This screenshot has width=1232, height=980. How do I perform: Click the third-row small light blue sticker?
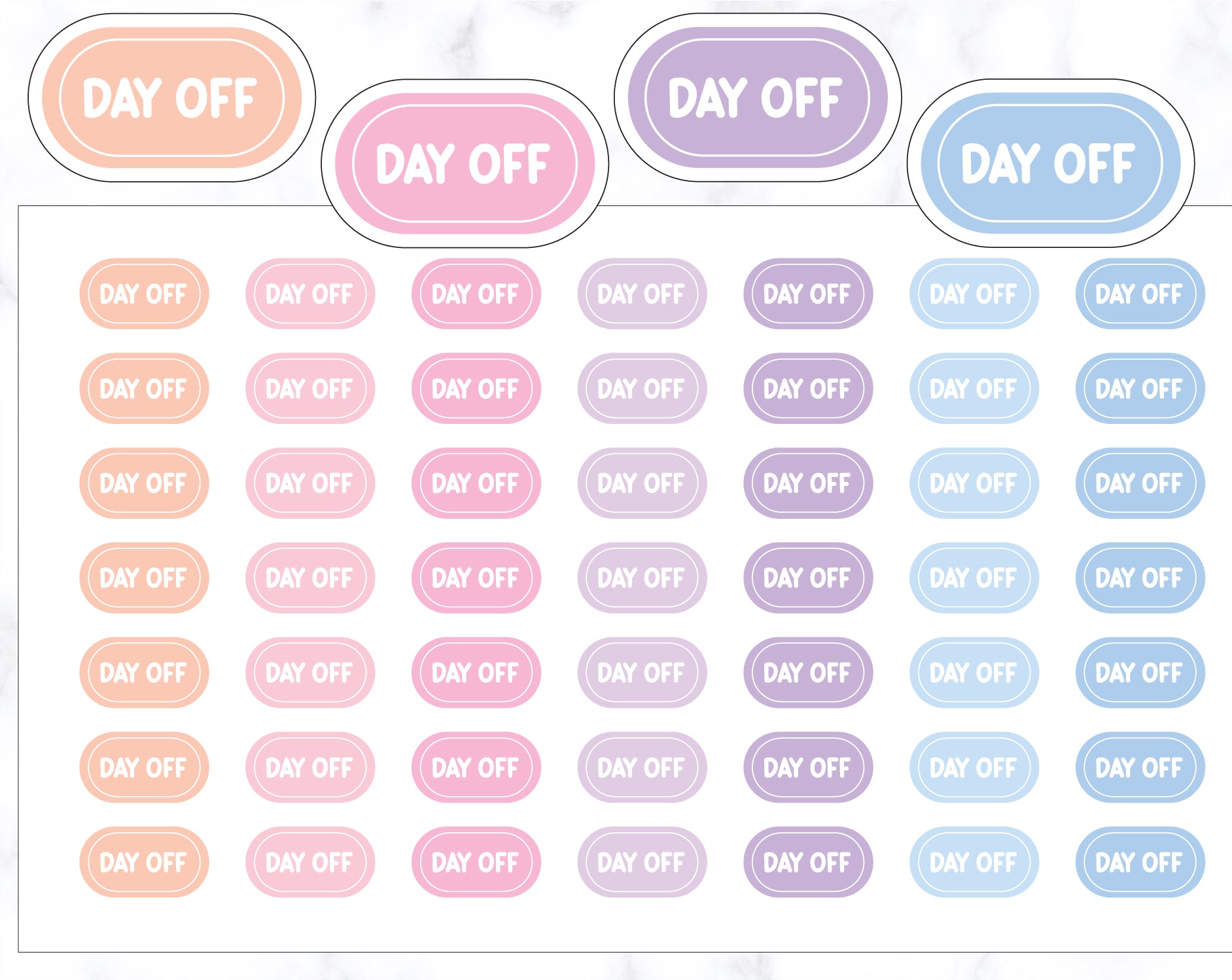[974, 483]
